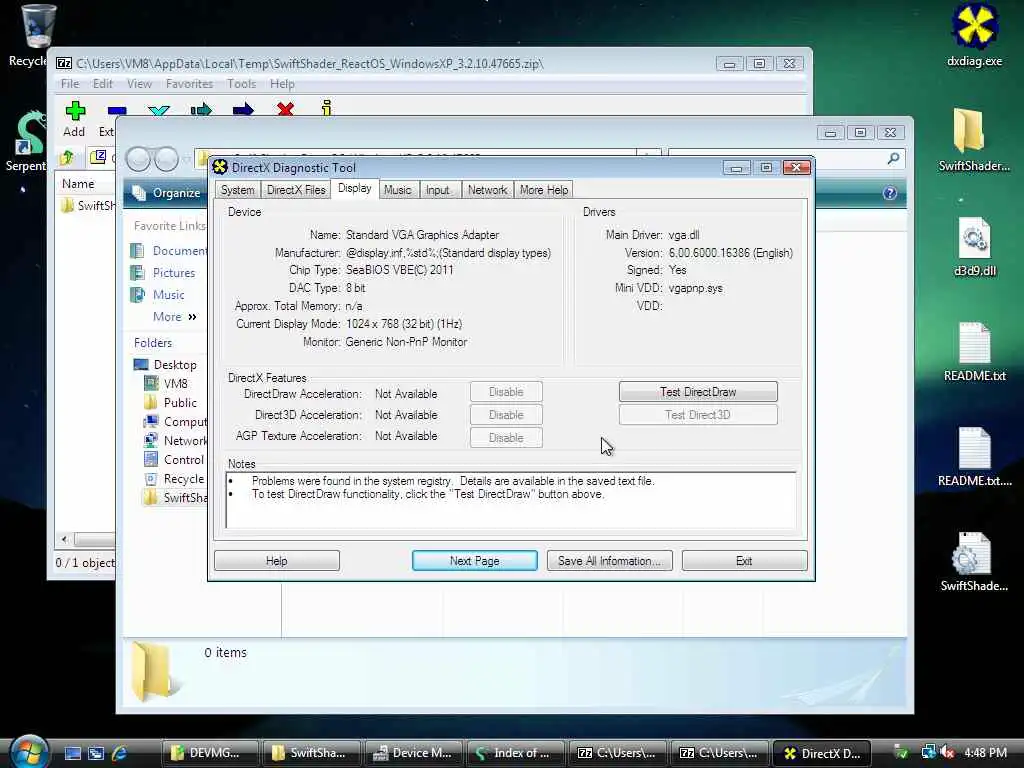
Task: Click the Test DirectDraw button
Action: [698, 392]
